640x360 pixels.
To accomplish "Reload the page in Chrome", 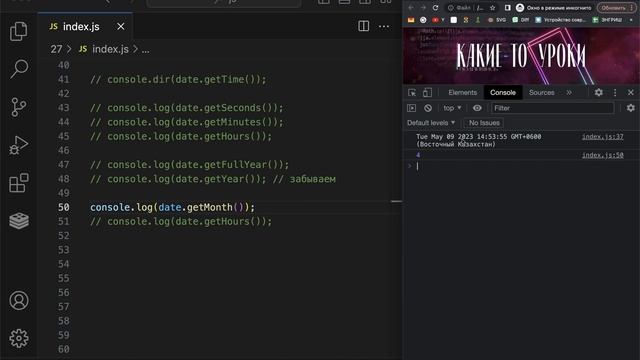I will click(x=436, y=8).
